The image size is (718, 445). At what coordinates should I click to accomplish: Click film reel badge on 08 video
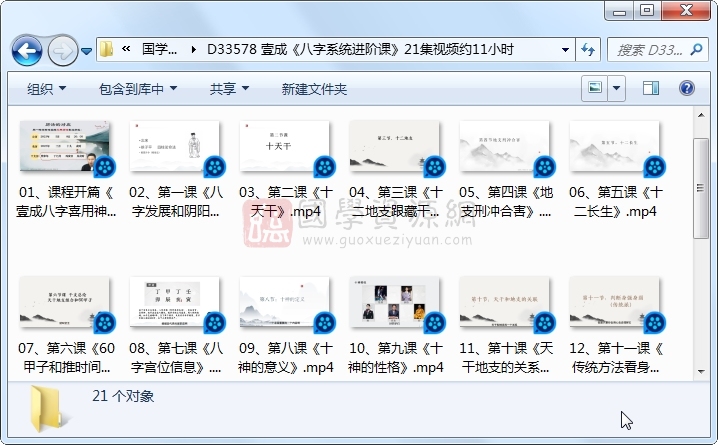(x=215, y=323)
